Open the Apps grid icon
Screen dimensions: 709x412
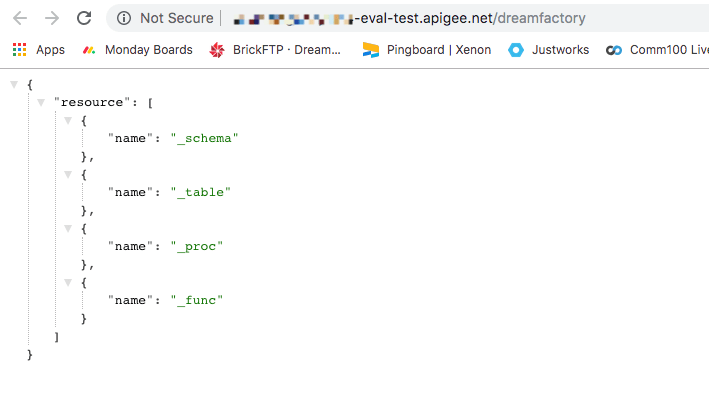click(19, 49)
